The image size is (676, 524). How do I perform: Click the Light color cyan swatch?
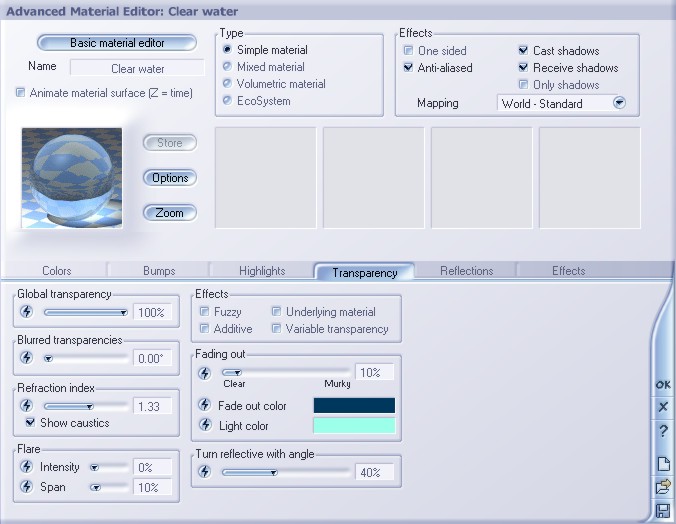354,426
